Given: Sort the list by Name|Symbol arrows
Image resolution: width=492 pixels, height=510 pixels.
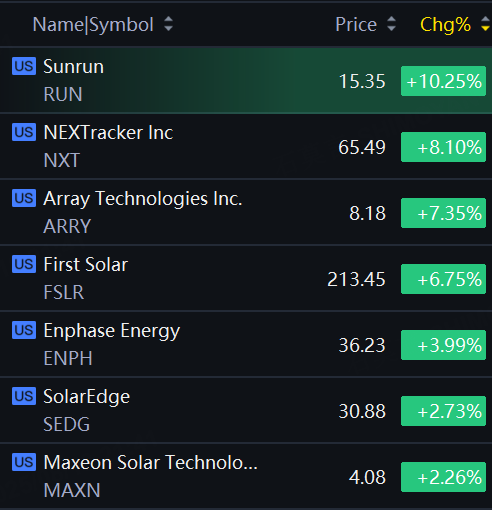Looking at the screenshot, I should [x=169, y=24].
